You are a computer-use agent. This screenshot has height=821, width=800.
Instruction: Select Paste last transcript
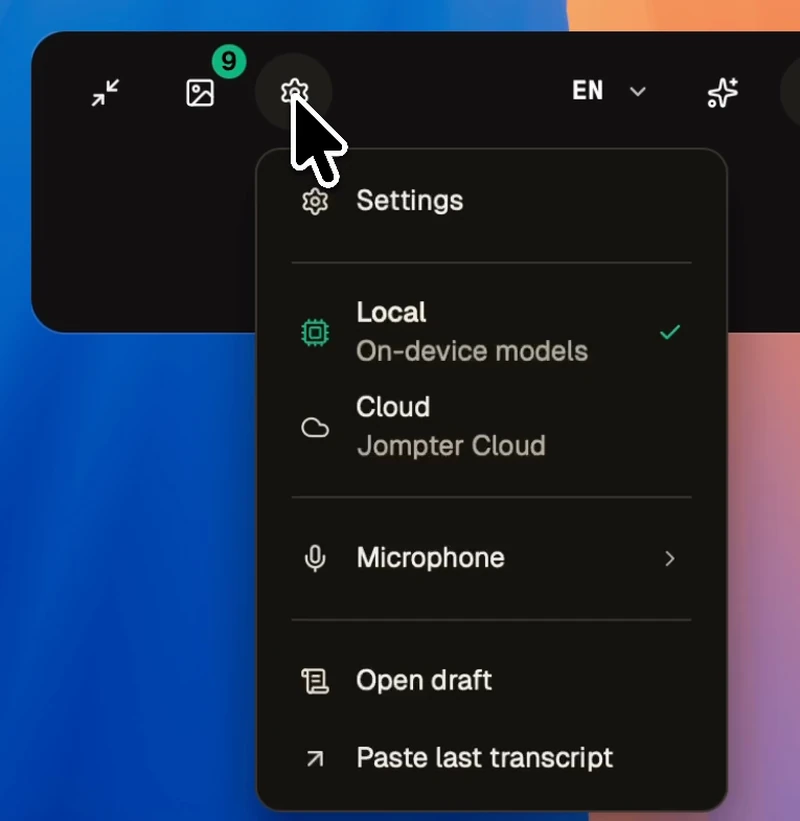(491, 758)
